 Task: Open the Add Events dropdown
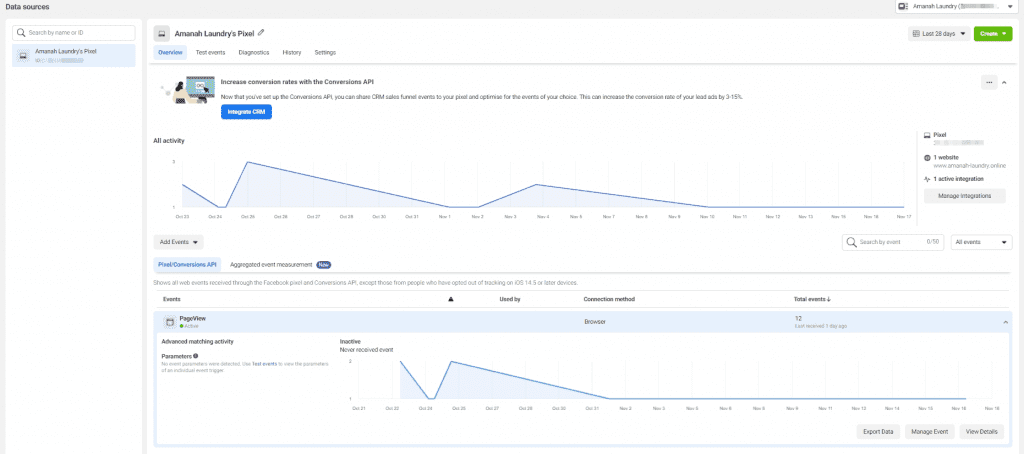point(178,242)
